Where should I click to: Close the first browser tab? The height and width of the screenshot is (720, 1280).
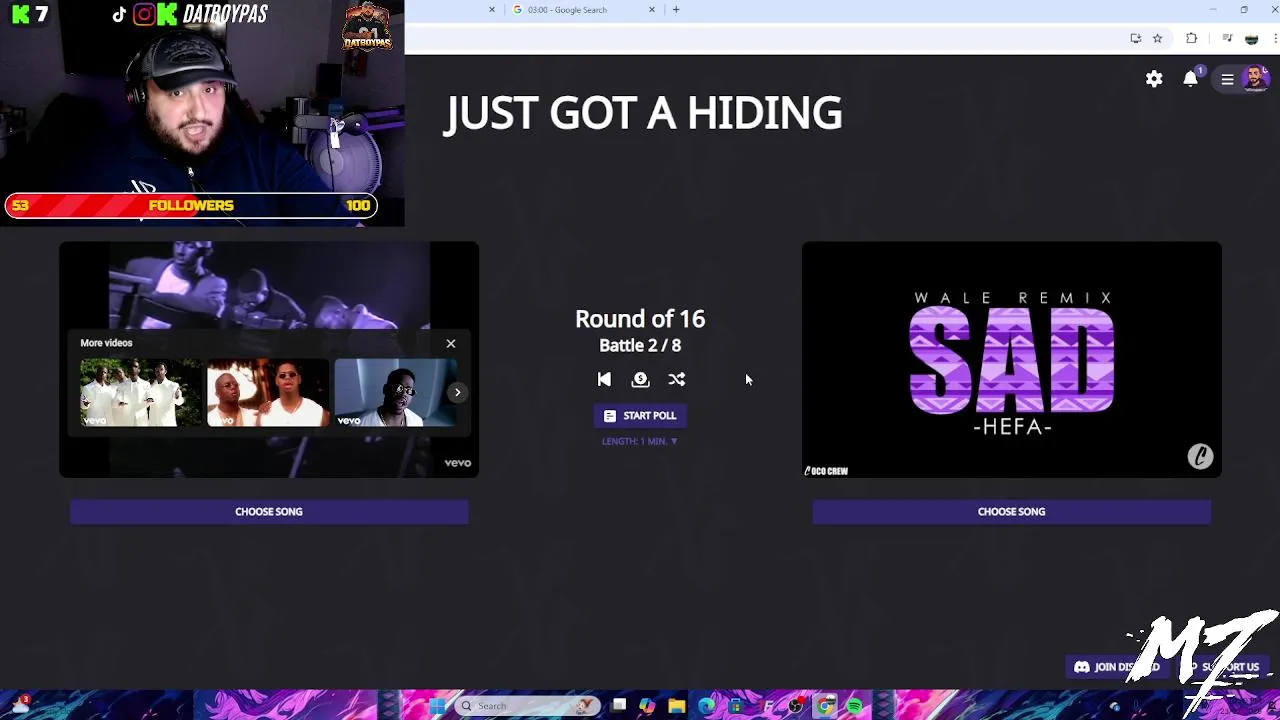pyautogui.click(x=492, y=10)
